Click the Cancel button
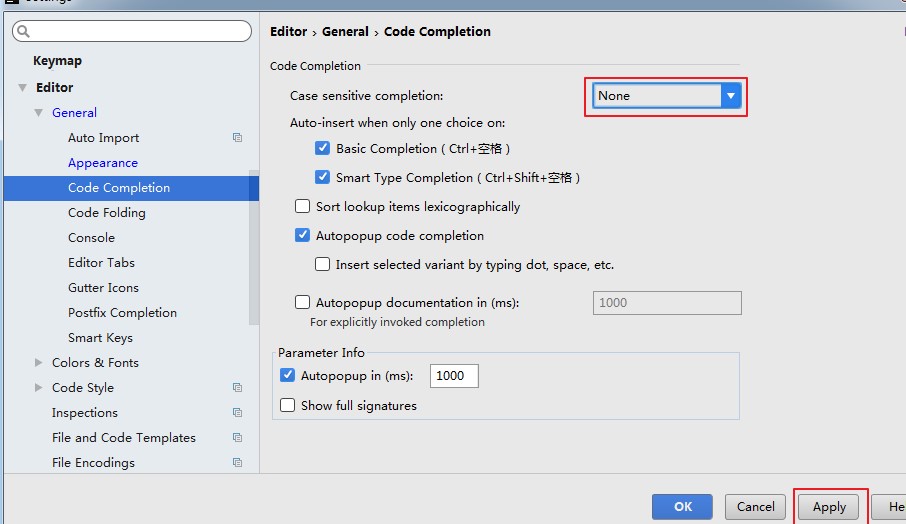The height and width of the screenshot is (524, 906). [755, 507]
